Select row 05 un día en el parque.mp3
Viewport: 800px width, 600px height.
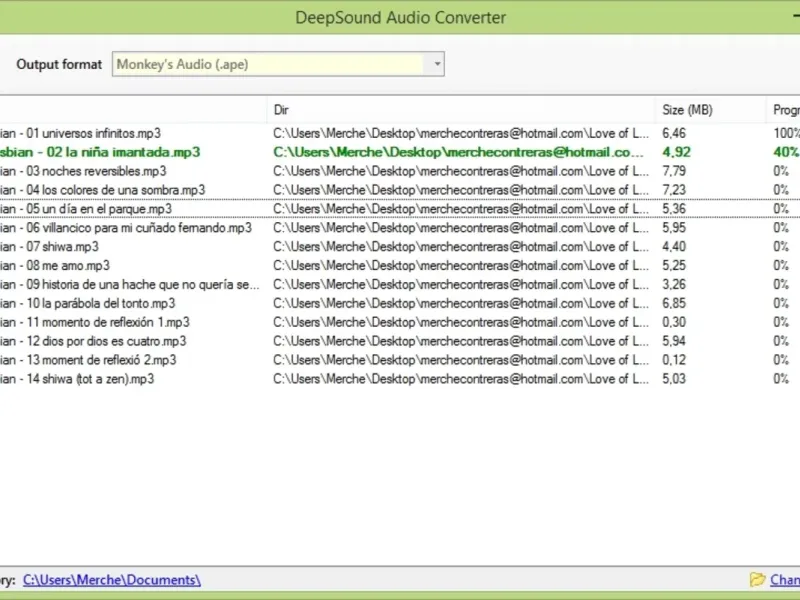tap(400, 209)
